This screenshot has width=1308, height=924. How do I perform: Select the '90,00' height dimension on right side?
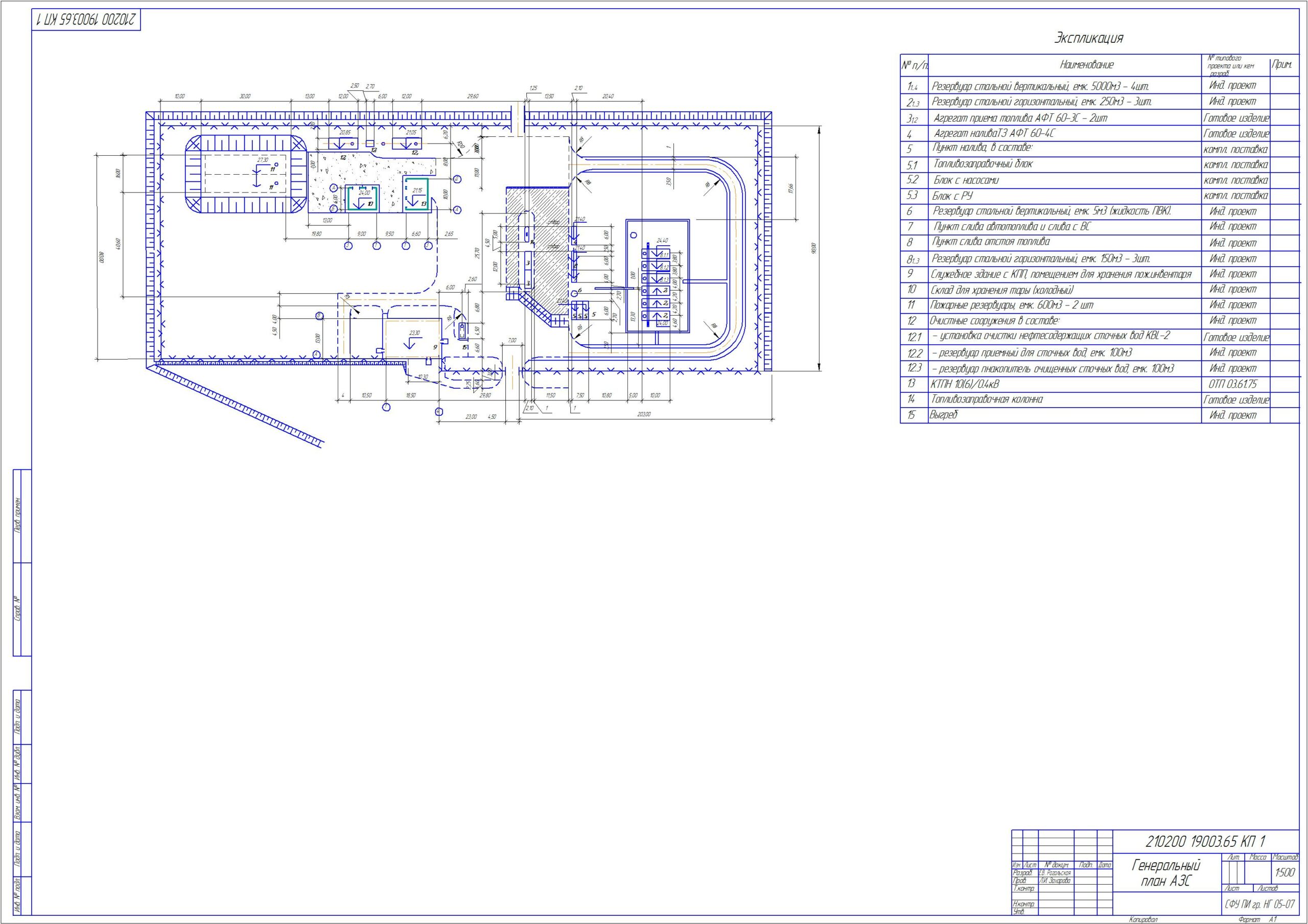tap(814, 248)
